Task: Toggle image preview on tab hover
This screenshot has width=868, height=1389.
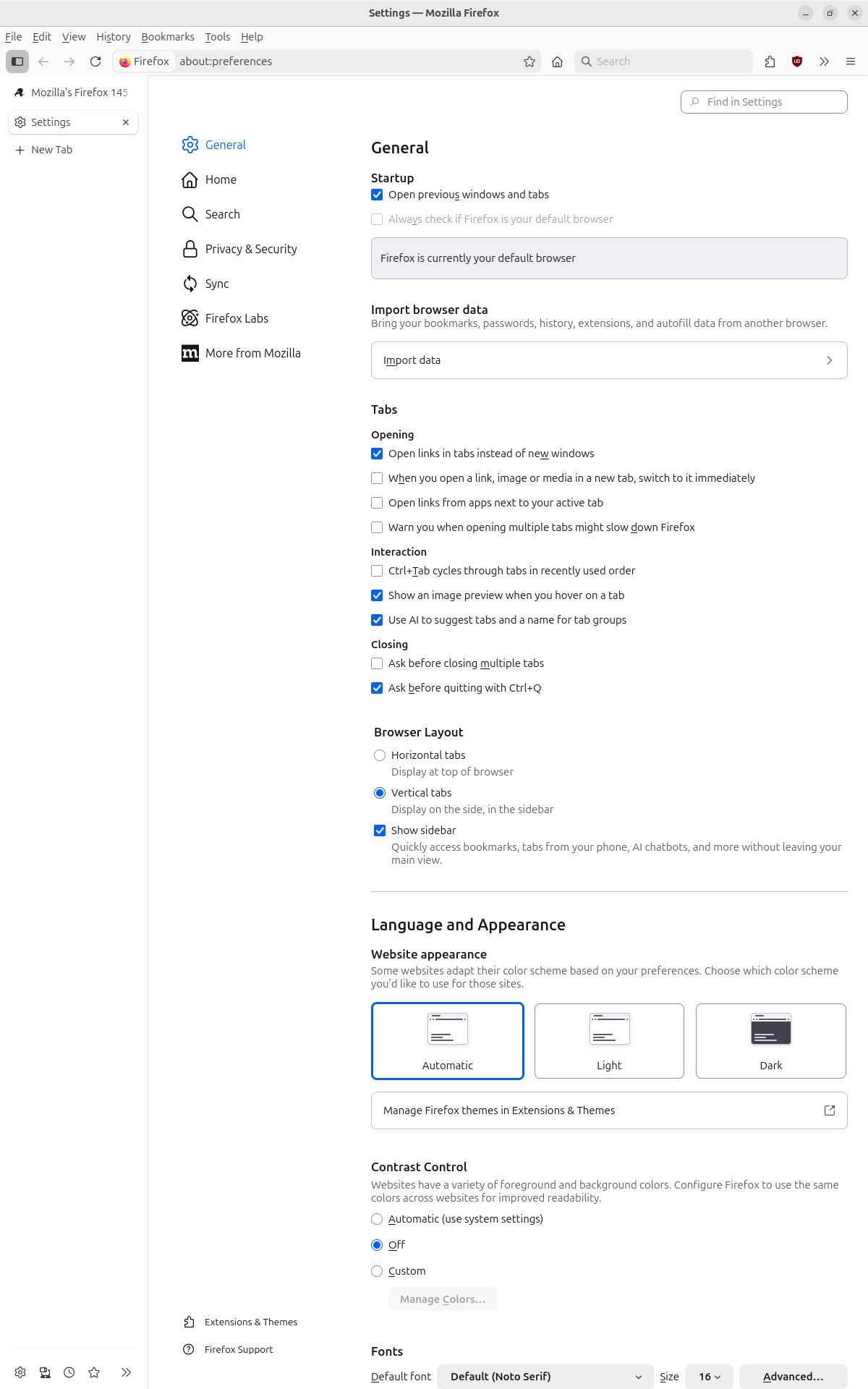Action: (377, 595)
